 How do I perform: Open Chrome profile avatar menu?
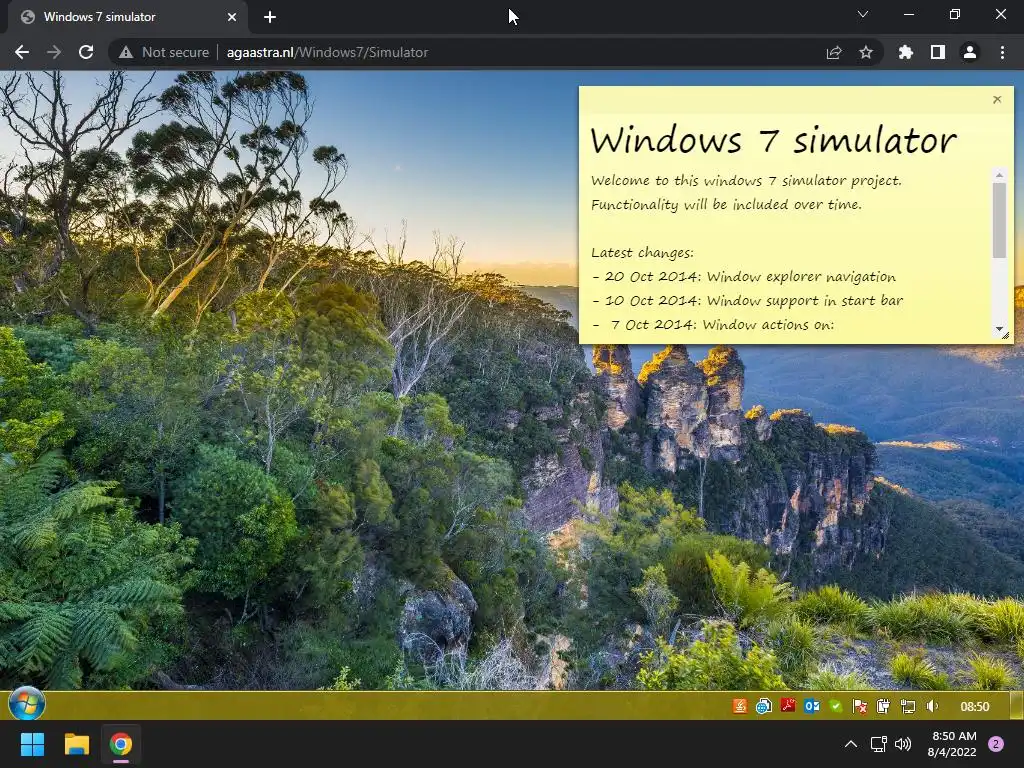pyautogui.click(x=970, y=52)
